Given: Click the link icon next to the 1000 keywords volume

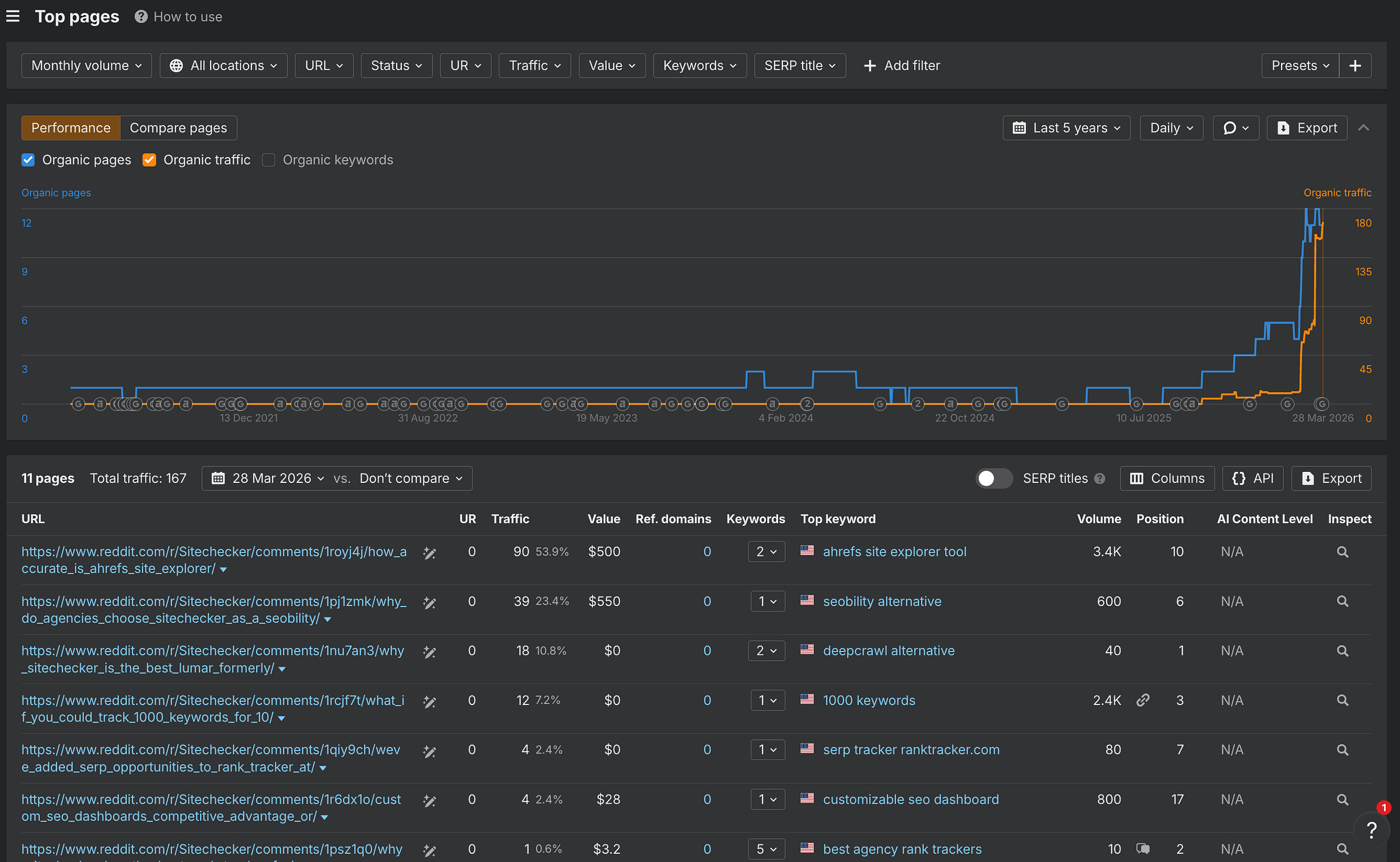Looking at the screenshot, I should (x=1143, y=700).
